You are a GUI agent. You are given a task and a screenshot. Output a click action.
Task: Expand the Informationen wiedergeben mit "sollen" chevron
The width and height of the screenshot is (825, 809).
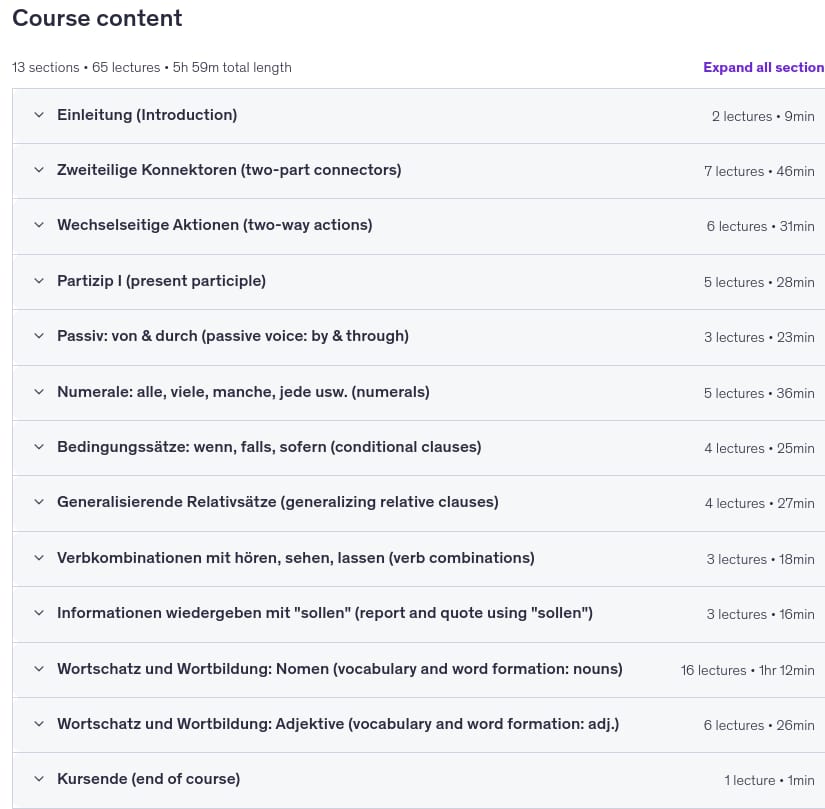pos(39,613)
